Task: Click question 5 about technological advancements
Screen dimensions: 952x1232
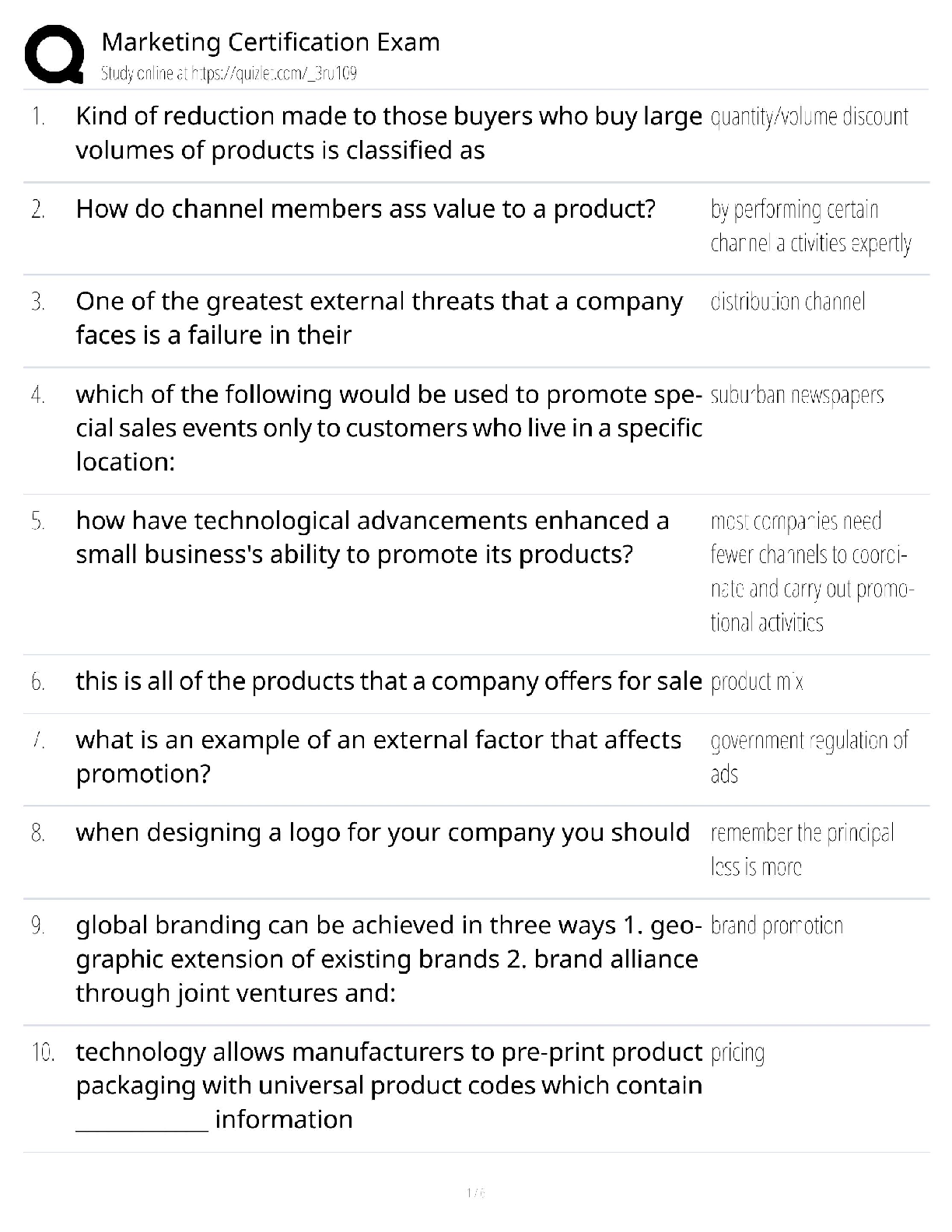Action: [x=372, y=537]
